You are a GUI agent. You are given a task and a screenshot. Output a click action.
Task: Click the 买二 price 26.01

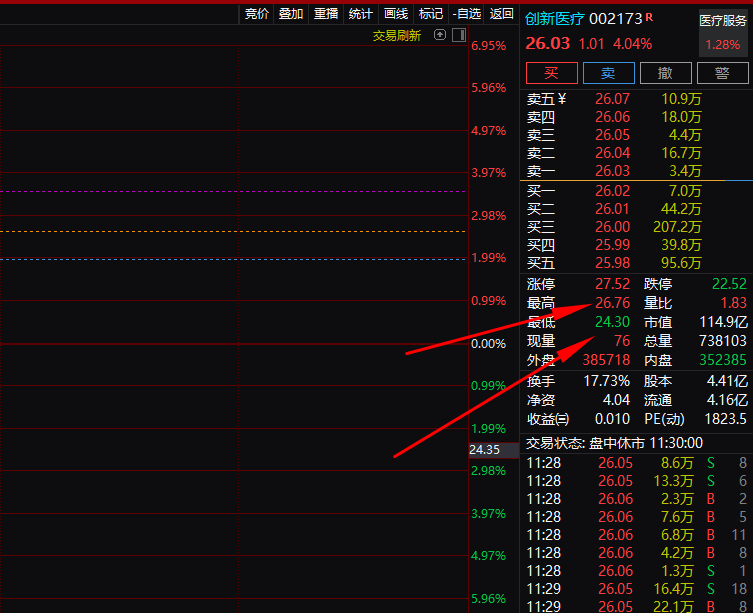click(612, 209)
